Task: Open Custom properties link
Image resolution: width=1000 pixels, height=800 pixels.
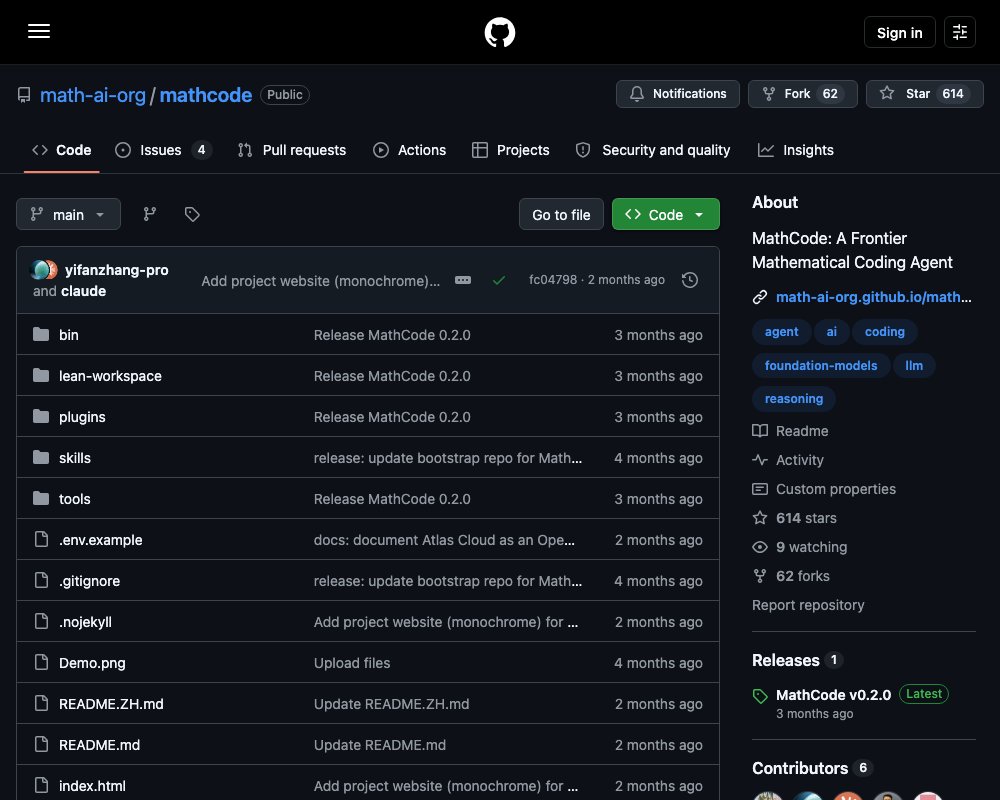Action: pos(835,489)
